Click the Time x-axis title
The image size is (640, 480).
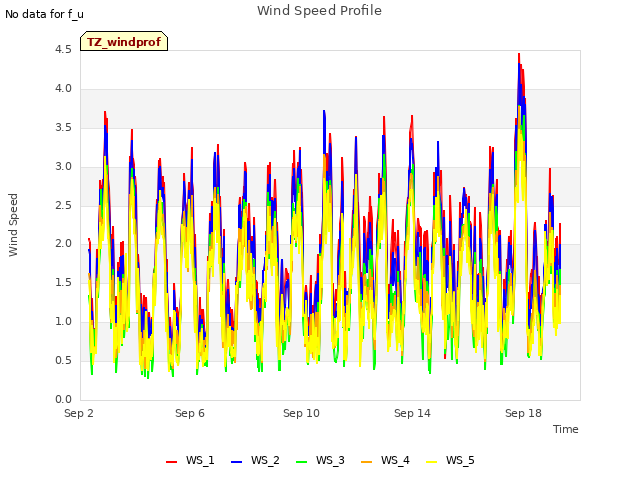(565, 429)
